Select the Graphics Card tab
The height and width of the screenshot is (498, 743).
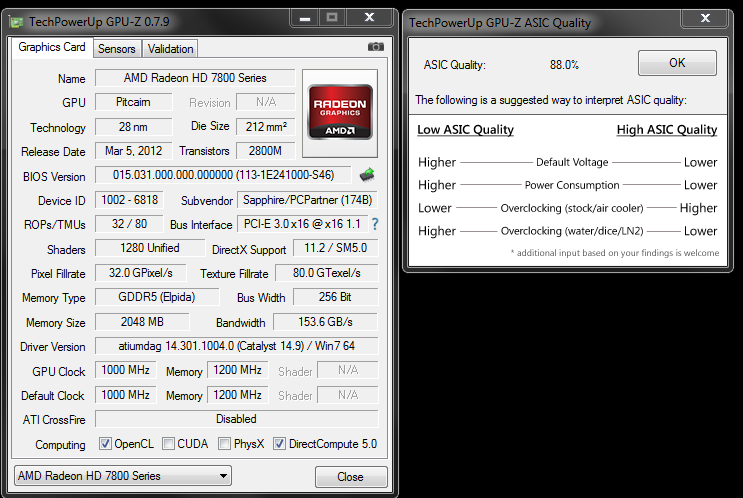pos(52,47)
